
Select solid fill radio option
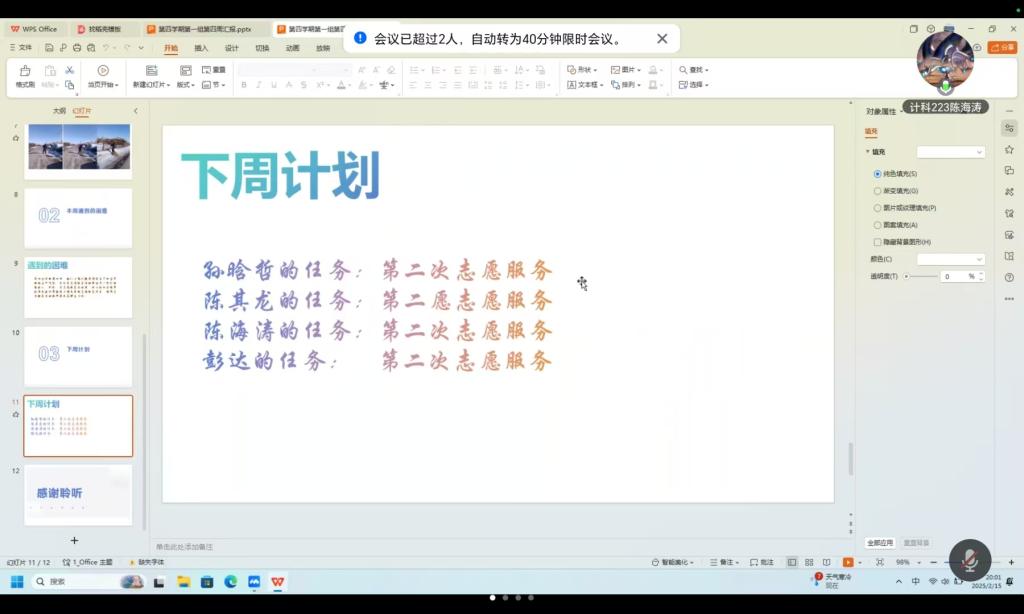coord(878,174)
